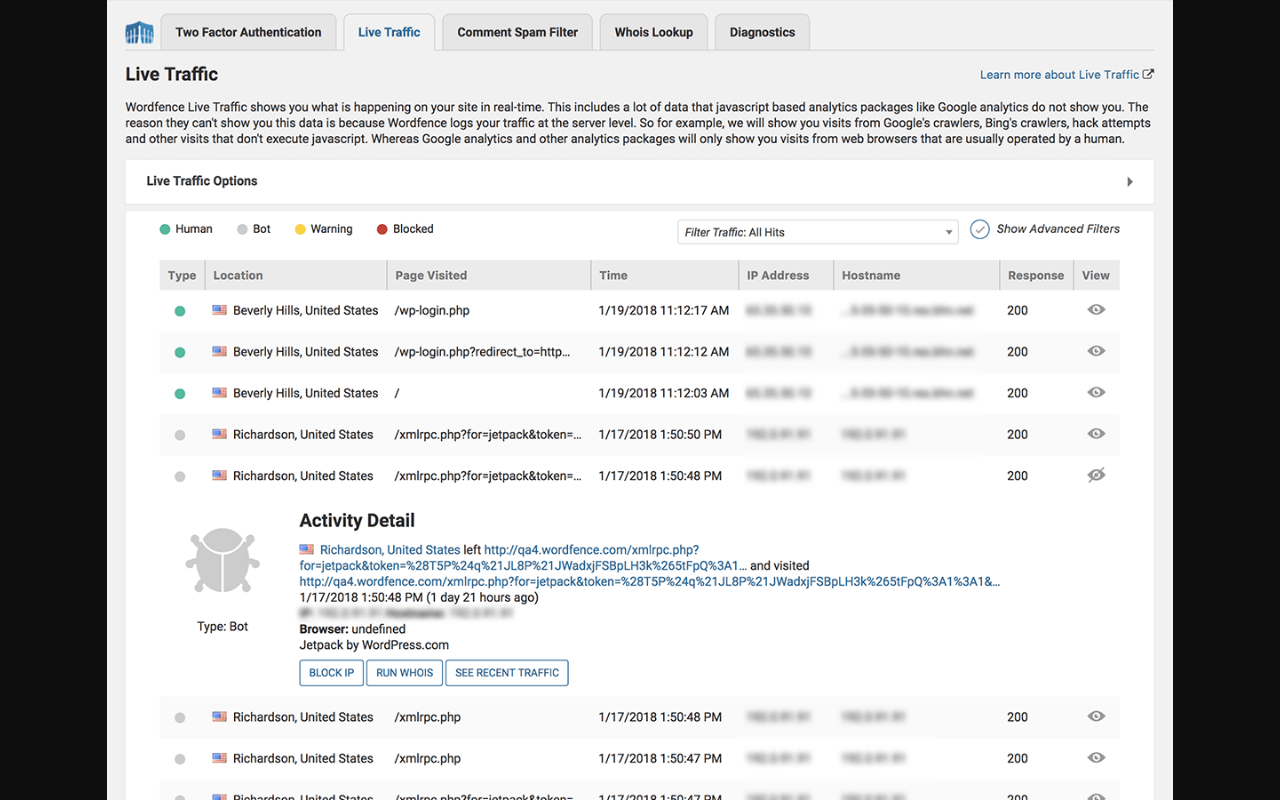1280x800 pixels.
Task: Click the bug icon in Activity Detail
Action: tap(223, 562)
